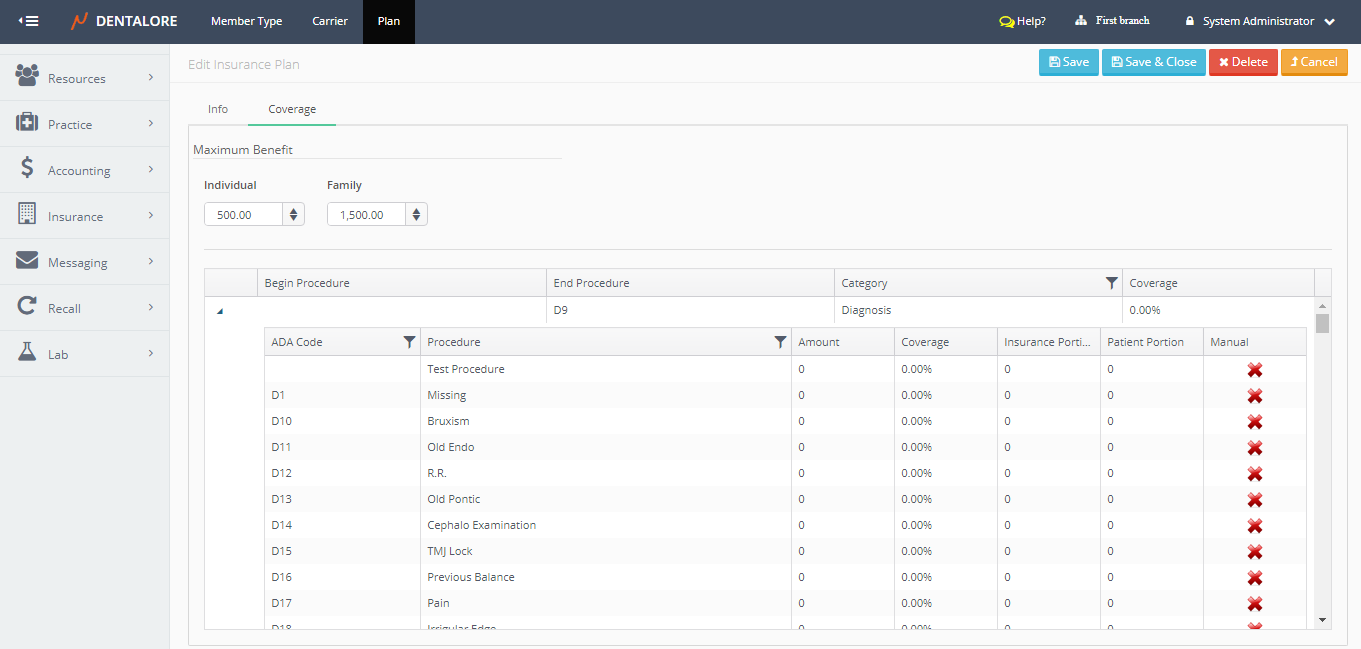Click the procedure grid vertical scrollbar thumb

click(1322, 323)
